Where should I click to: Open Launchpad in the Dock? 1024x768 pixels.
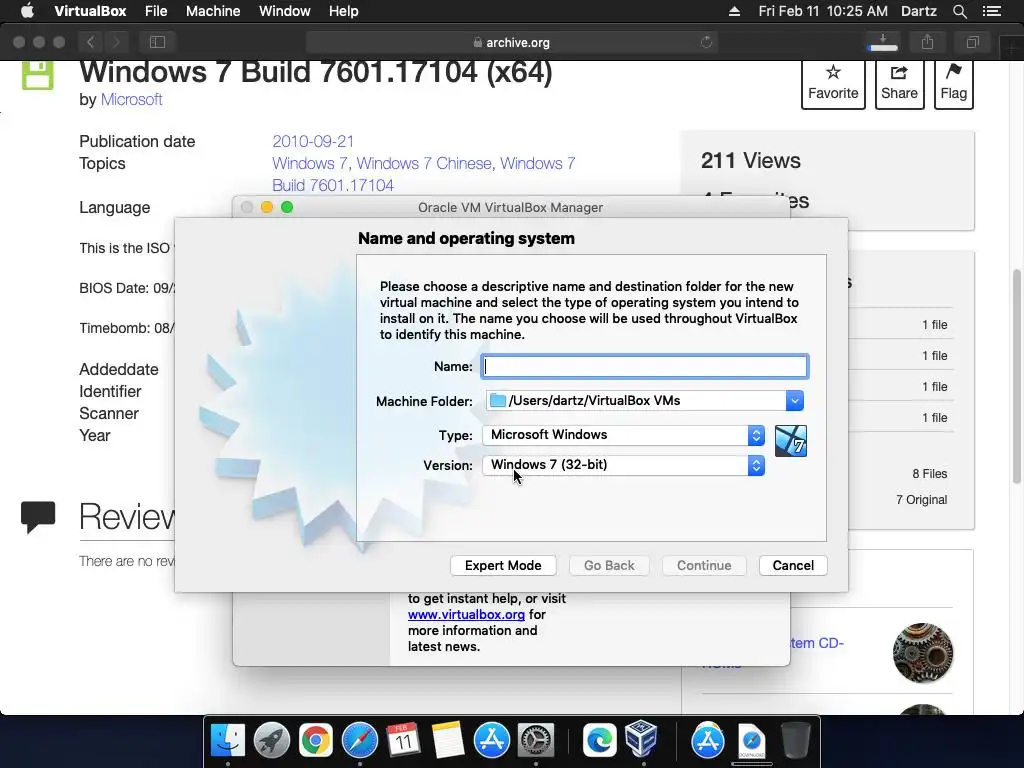pos(272,741)
